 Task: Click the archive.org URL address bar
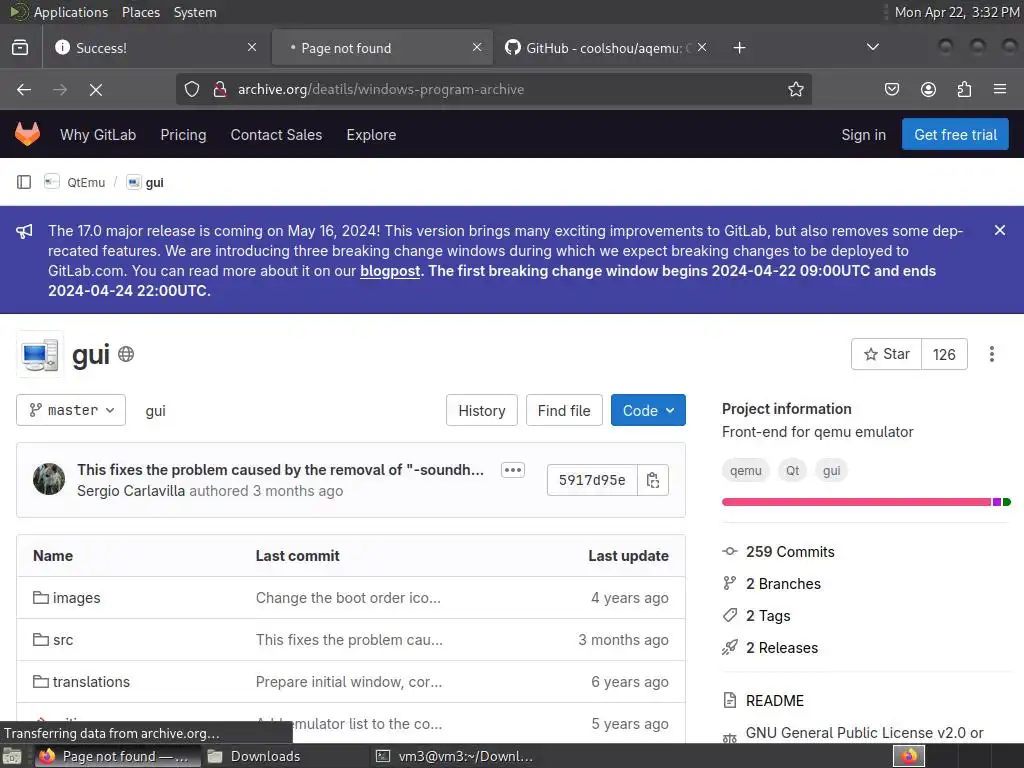(x=494, y=89)
